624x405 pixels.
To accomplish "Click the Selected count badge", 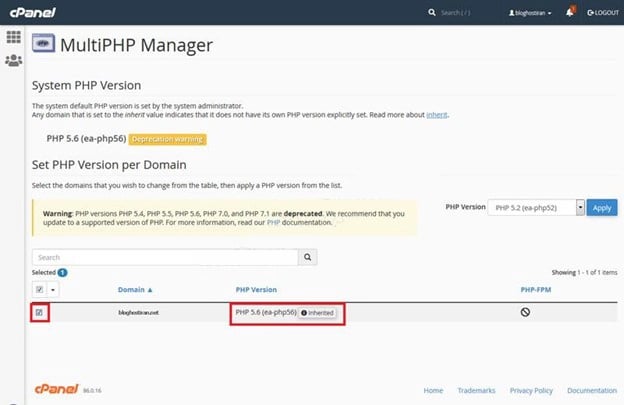I will 62,273.
